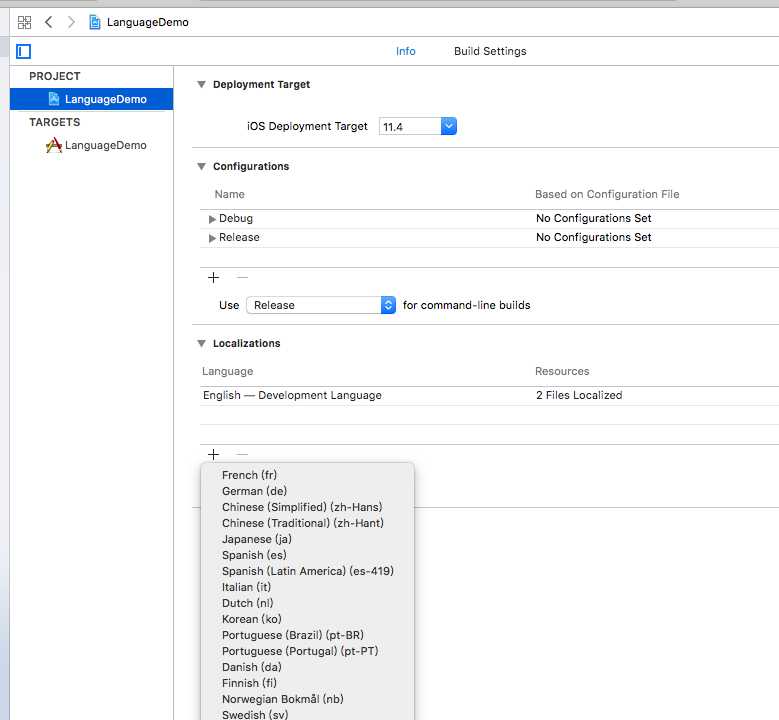The width and height of the screenshot is (779, 720).
Task: Remove configuration with the minus button
Action: point(242,277)
